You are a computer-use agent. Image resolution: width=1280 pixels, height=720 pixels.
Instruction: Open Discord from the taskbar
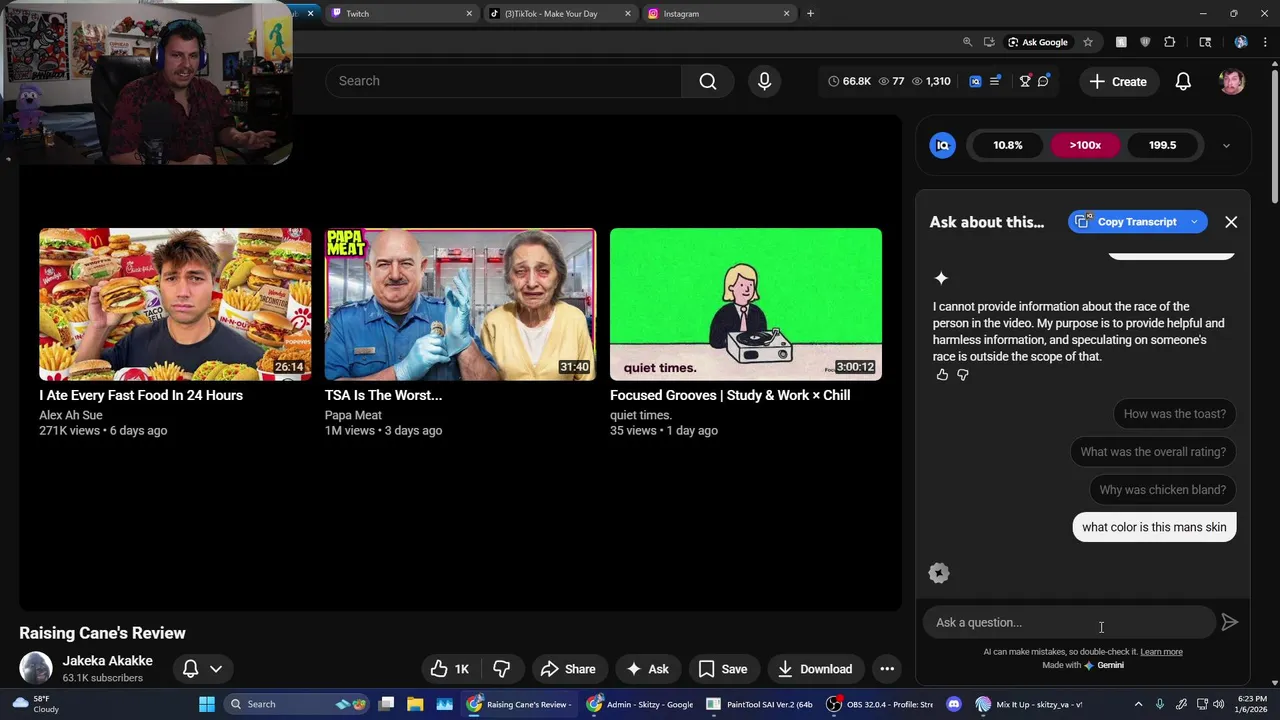pyautogui.click(x=953, y=704)
